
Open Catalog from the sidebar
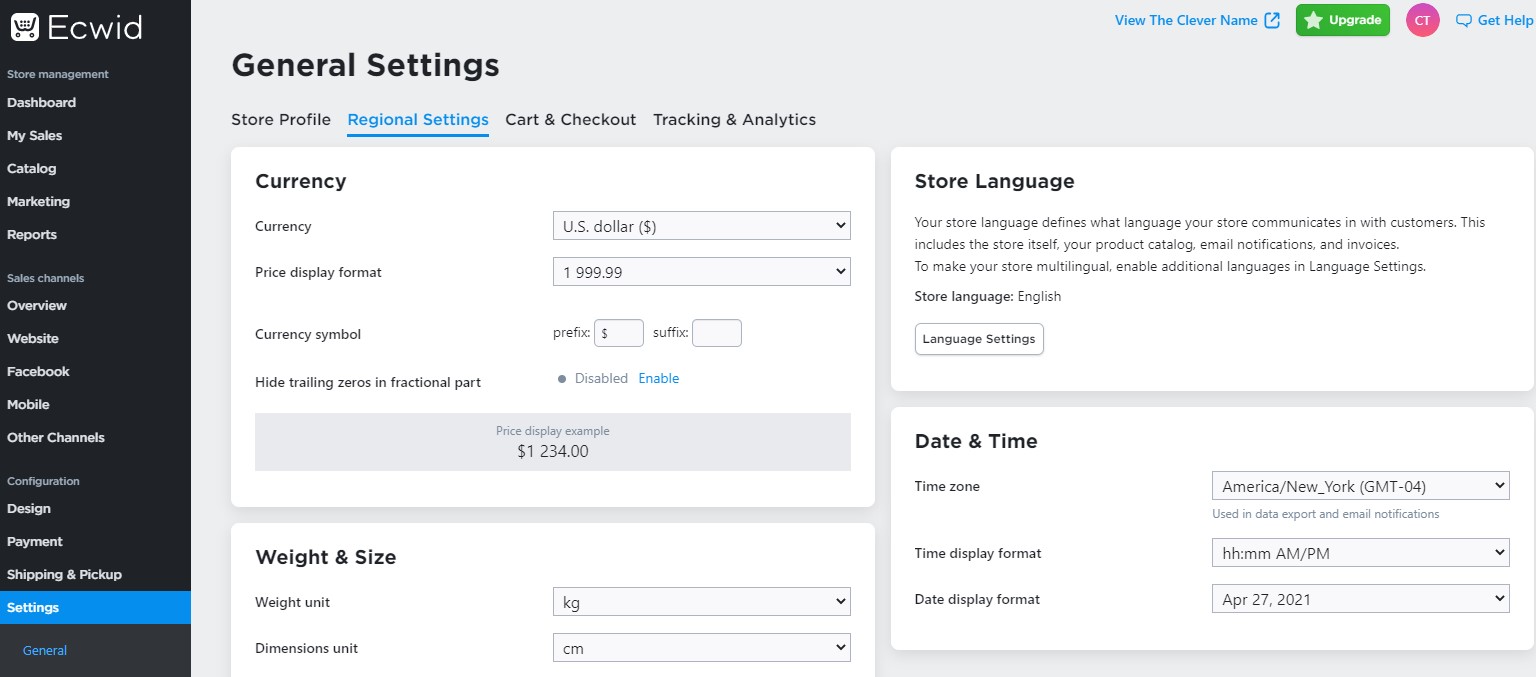31,168
